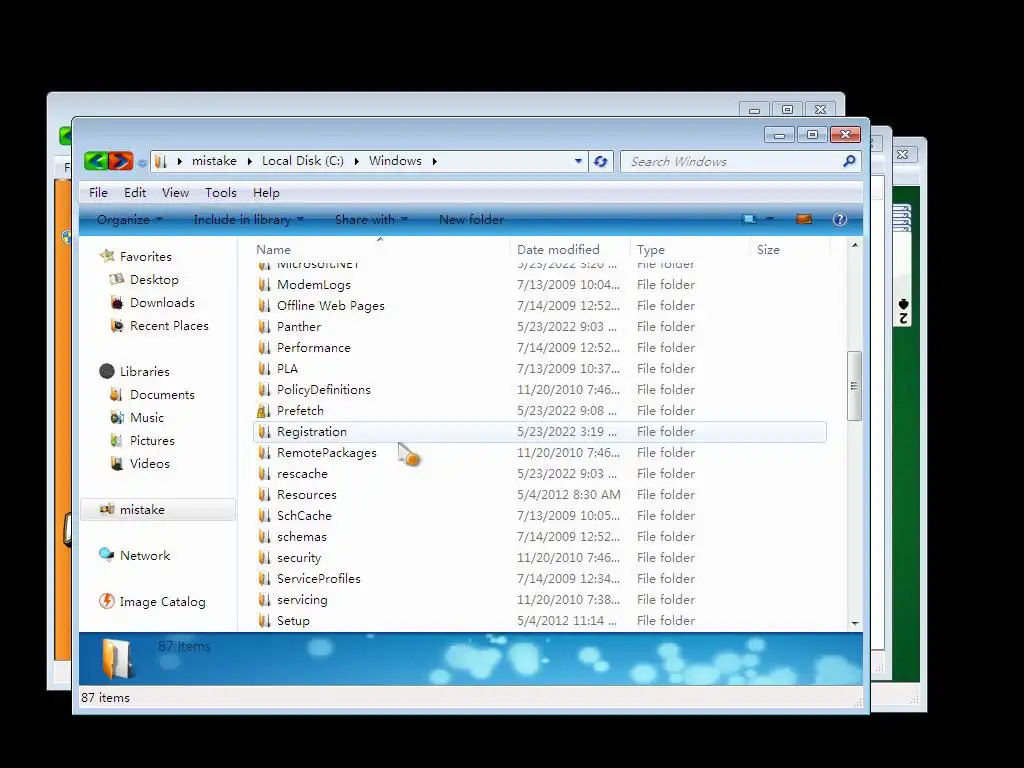Screen dimensions: 1024x768
Task: Open the Edit menu
Action: pos(135,193)
